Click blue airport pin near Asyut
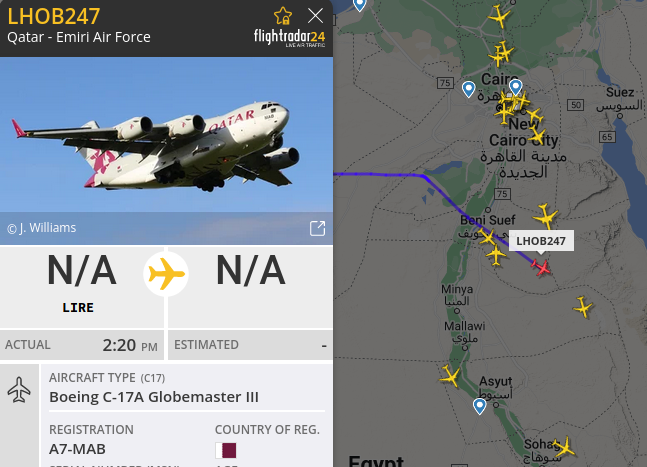647x467 pixels. [479, 406]
